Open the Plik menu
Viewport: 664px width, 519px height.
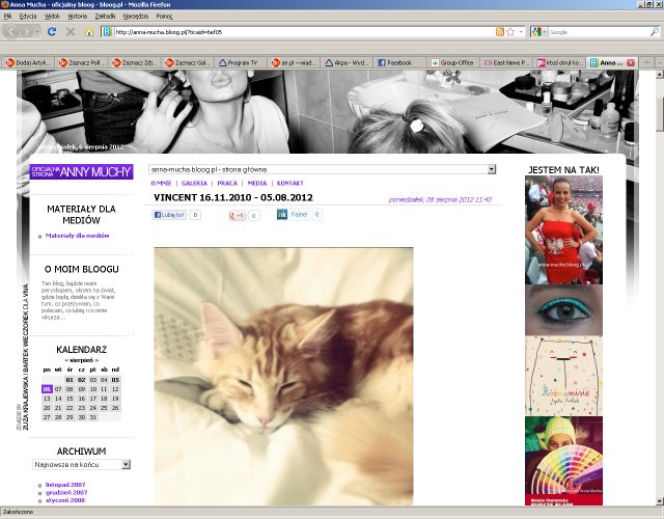(x=8, y=16)
